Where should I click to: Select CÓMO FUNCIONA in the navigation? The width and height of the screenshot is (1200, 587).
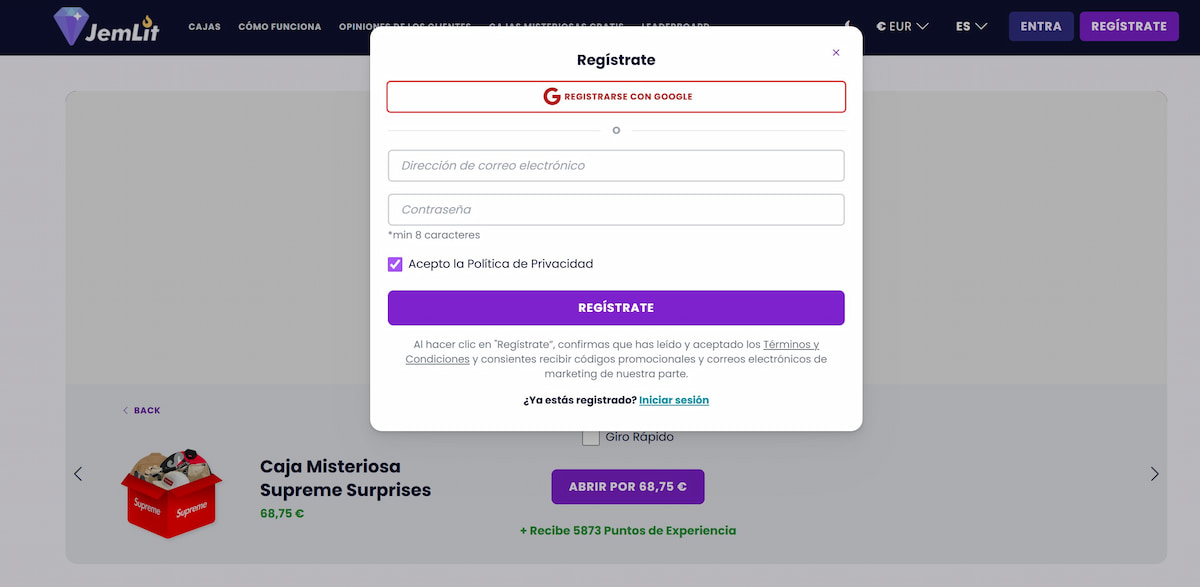click(280, 27)
